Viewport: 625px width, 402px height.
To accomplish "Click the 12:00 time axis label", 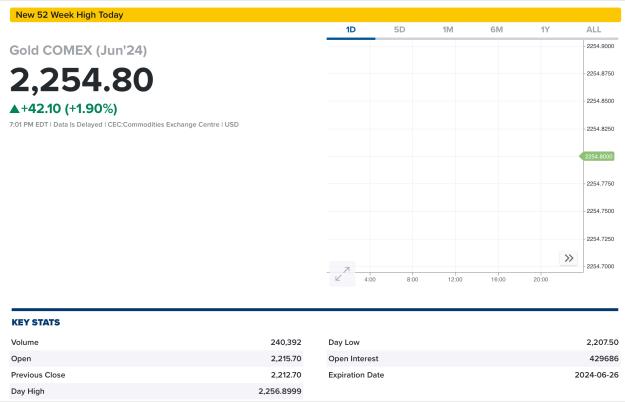I will click(x=455, y=280).
